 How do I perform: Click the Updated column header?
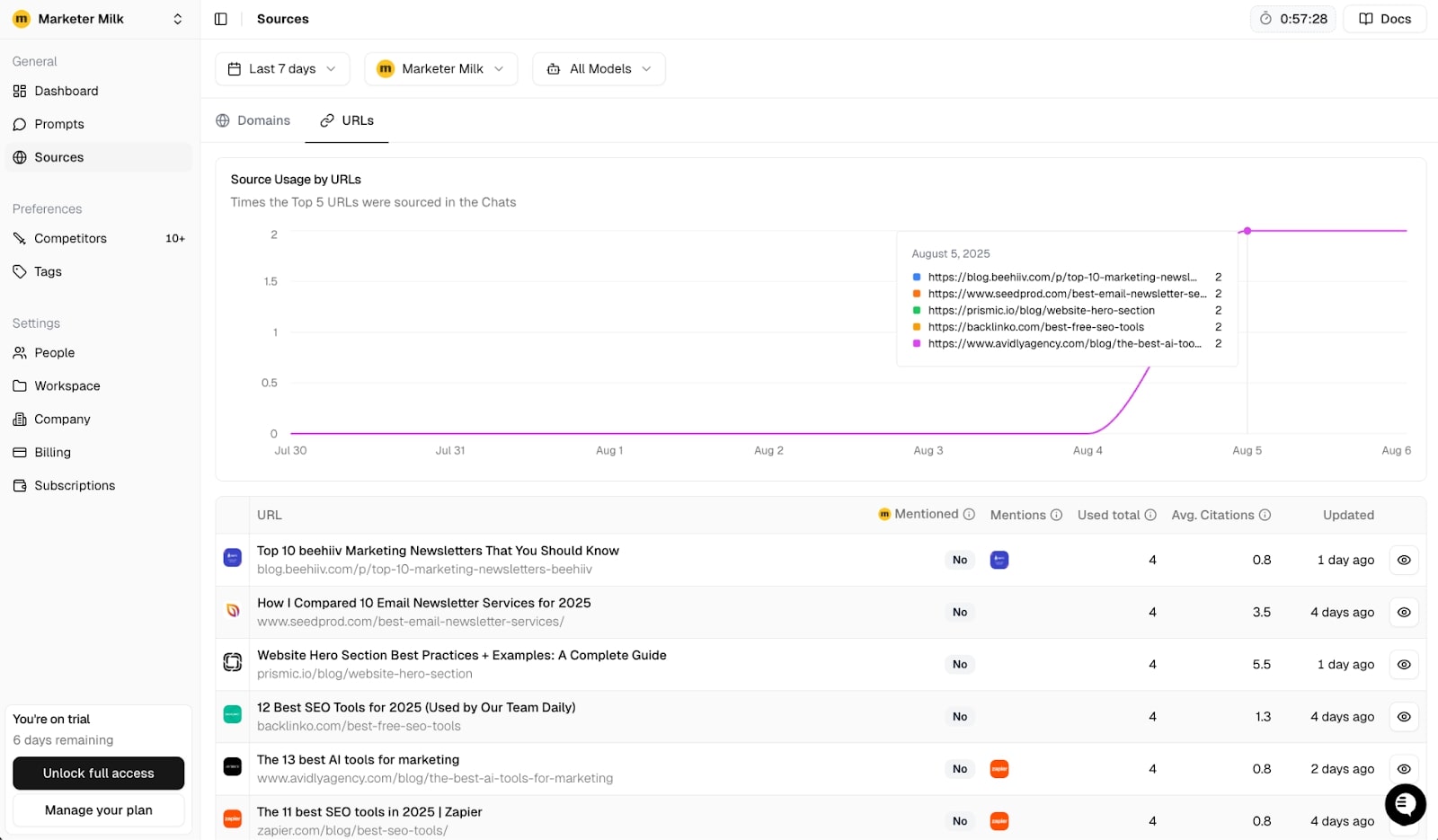1348,515
